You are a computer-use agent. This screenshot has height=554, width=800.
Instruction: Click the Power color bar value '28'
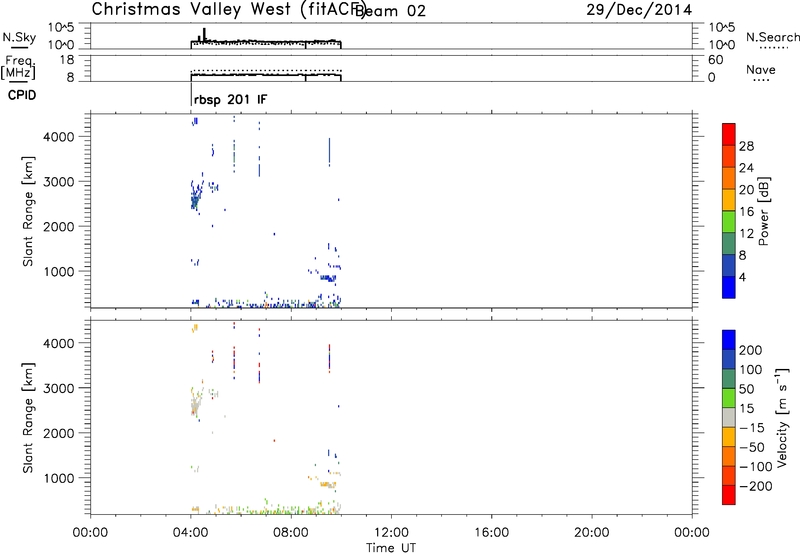coord(746,146)
